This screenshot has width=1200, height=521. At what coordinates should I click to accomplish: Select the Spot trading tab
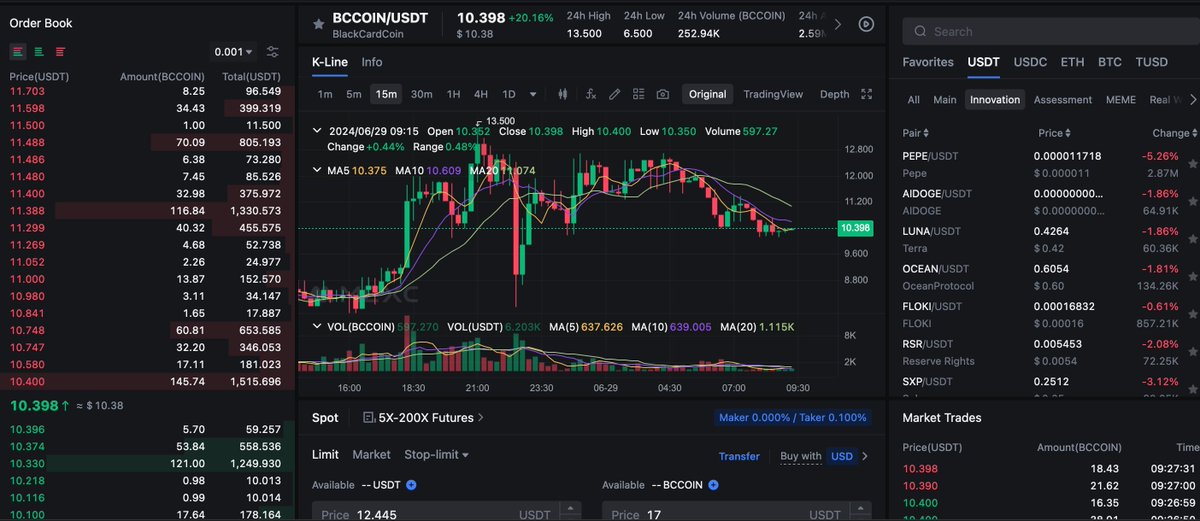click(325, 417)
